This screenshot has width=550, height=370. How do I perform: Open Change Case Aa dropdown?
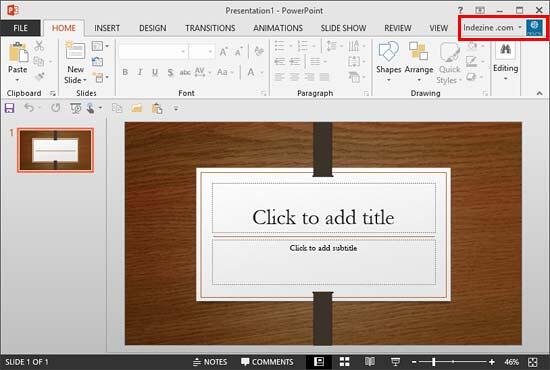pyautogui.click(x=225, y=72)
